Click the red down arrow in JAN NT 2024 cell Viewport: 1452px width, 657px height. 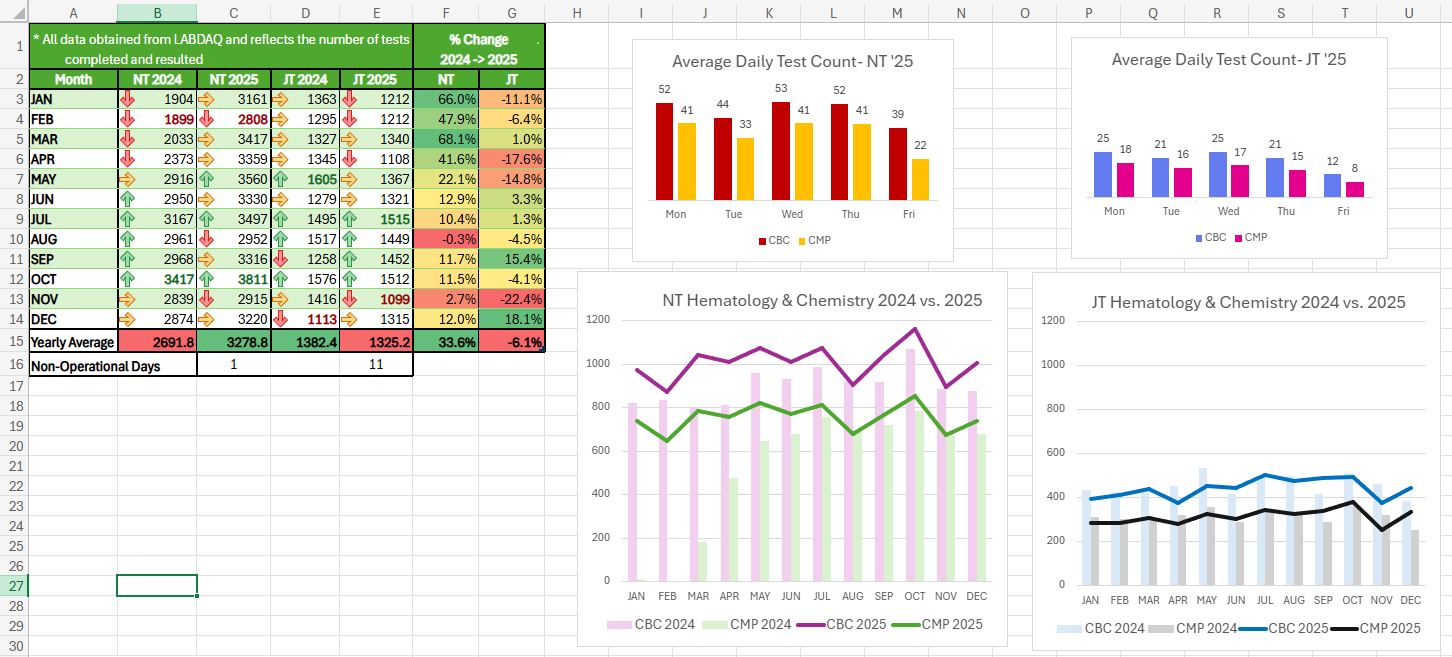point(127,99)
